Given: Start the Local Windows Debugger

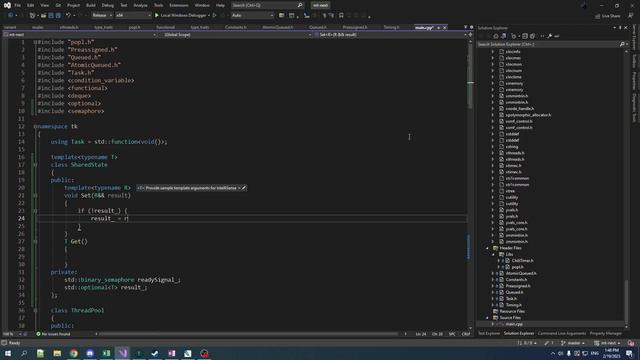Looking at the screenshot, I should 182,16.
